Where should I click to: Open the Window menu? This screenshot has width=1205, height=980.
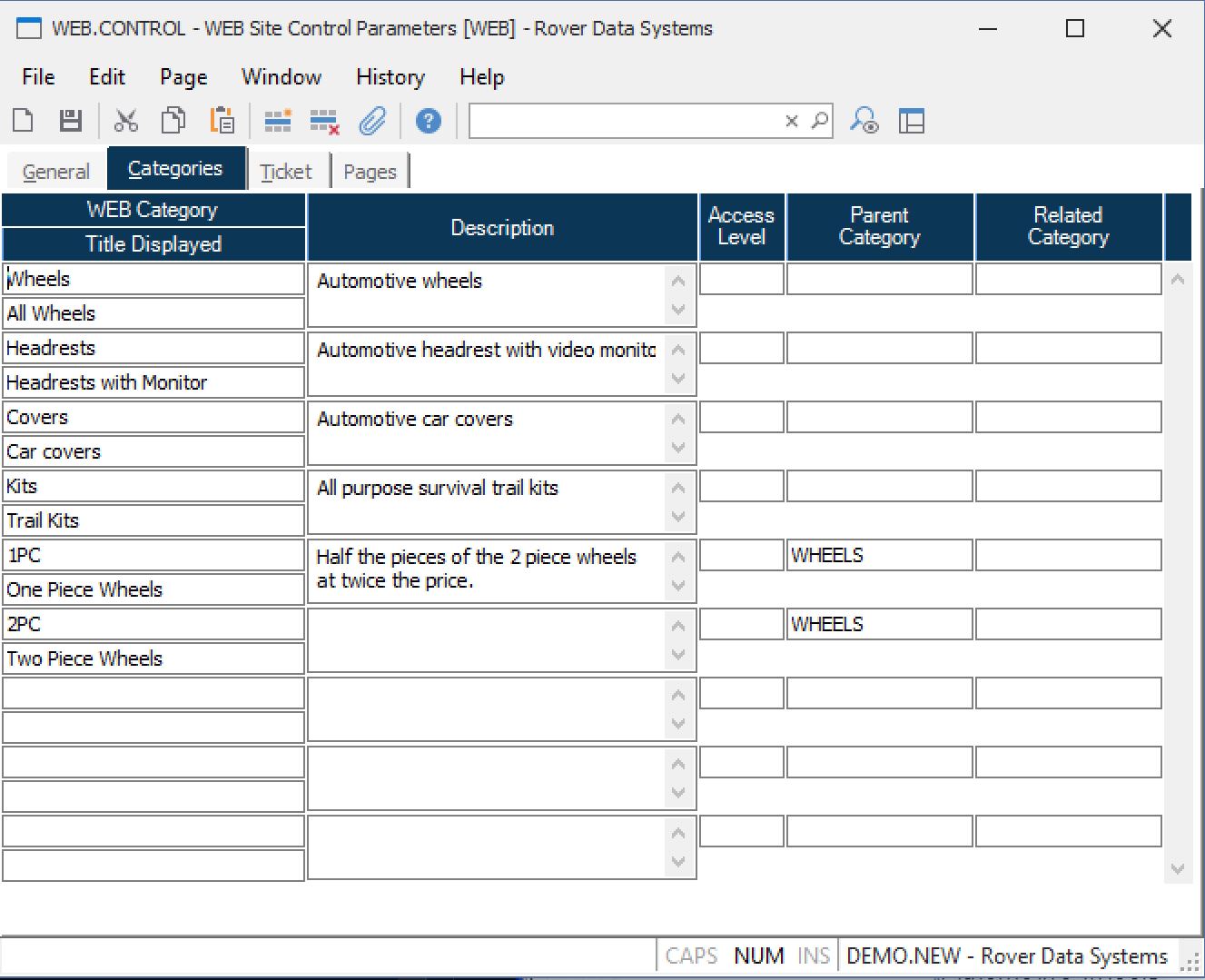(281, 77)
